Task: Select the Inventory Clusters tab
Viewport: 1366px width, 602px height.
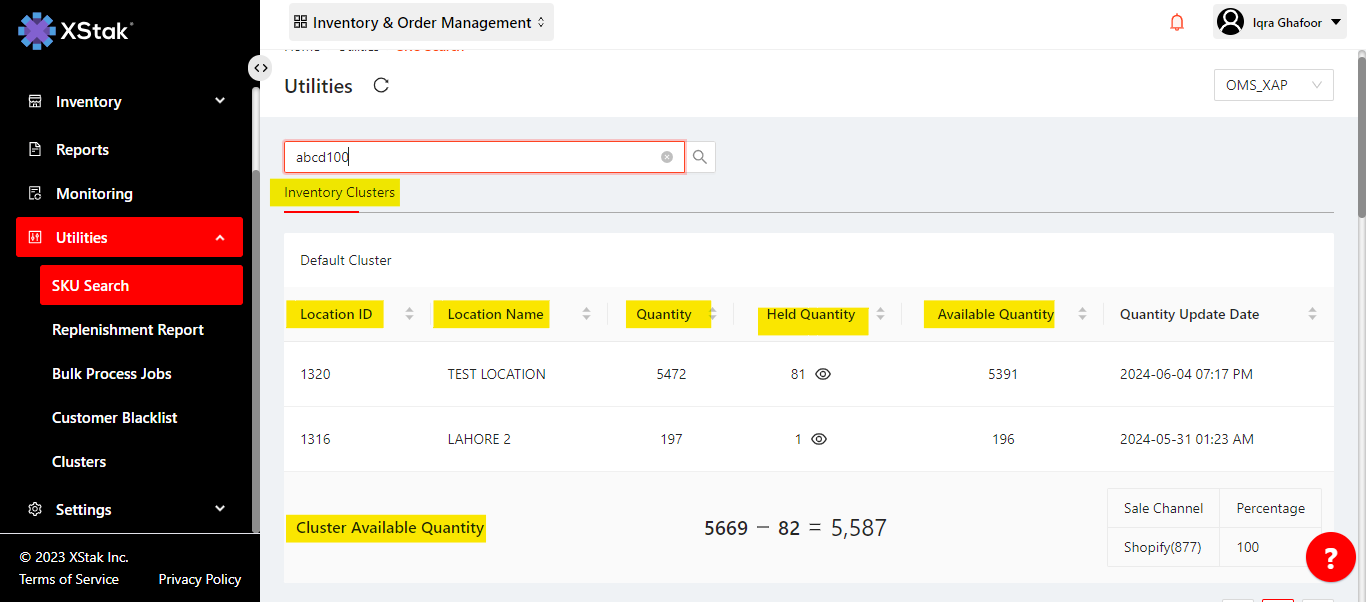Action: click(339, 192)
